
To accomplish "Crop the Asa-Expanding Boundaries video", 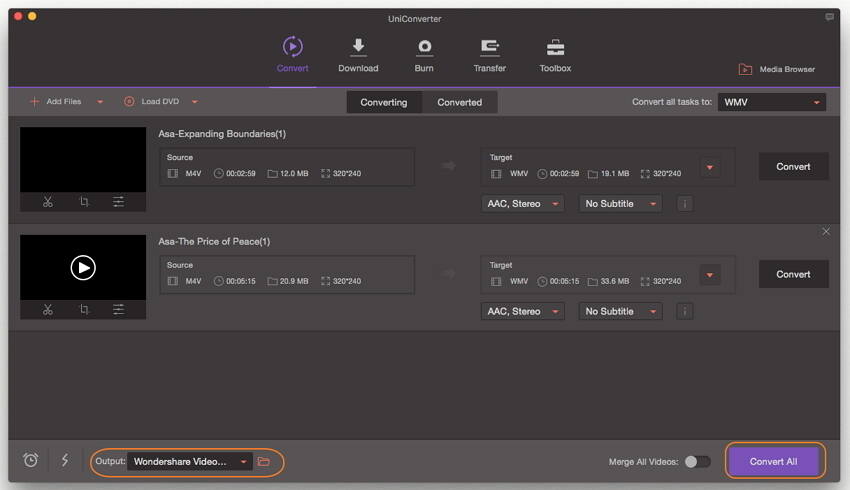I will [x=84, y=202].
